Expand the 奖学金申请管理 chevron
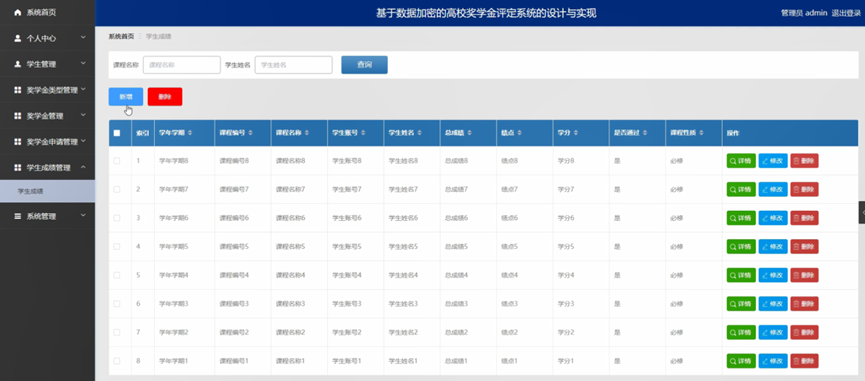This screenshot has height=381, width=865. (83, 141)
